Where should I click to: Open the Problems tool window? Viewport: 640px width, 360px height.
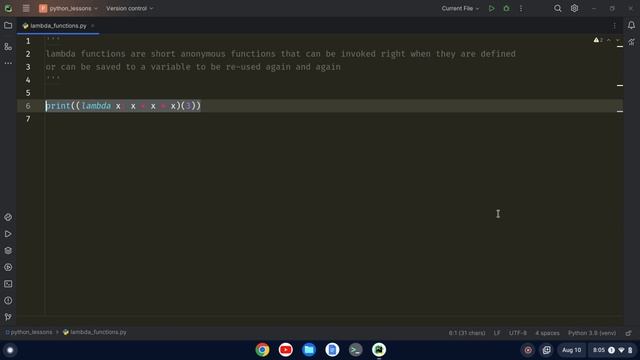(8, 300)
